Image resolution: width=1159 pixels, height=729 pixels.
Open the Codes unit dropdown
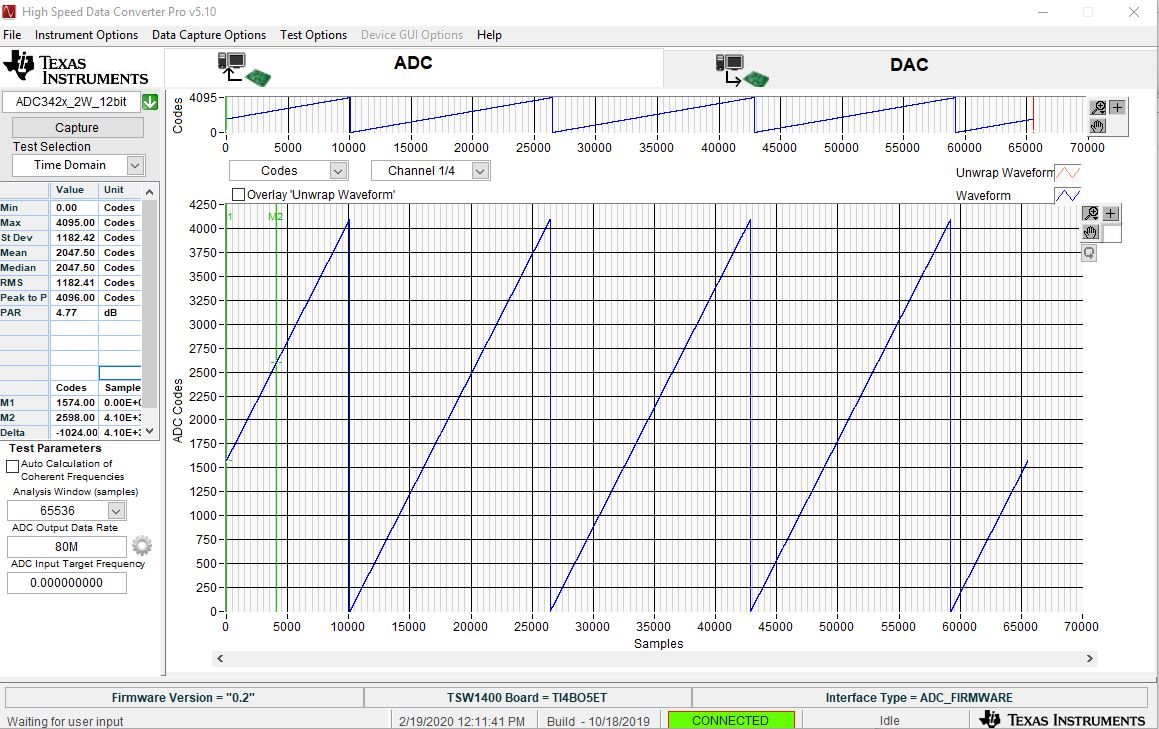click(x=338, y=171)
